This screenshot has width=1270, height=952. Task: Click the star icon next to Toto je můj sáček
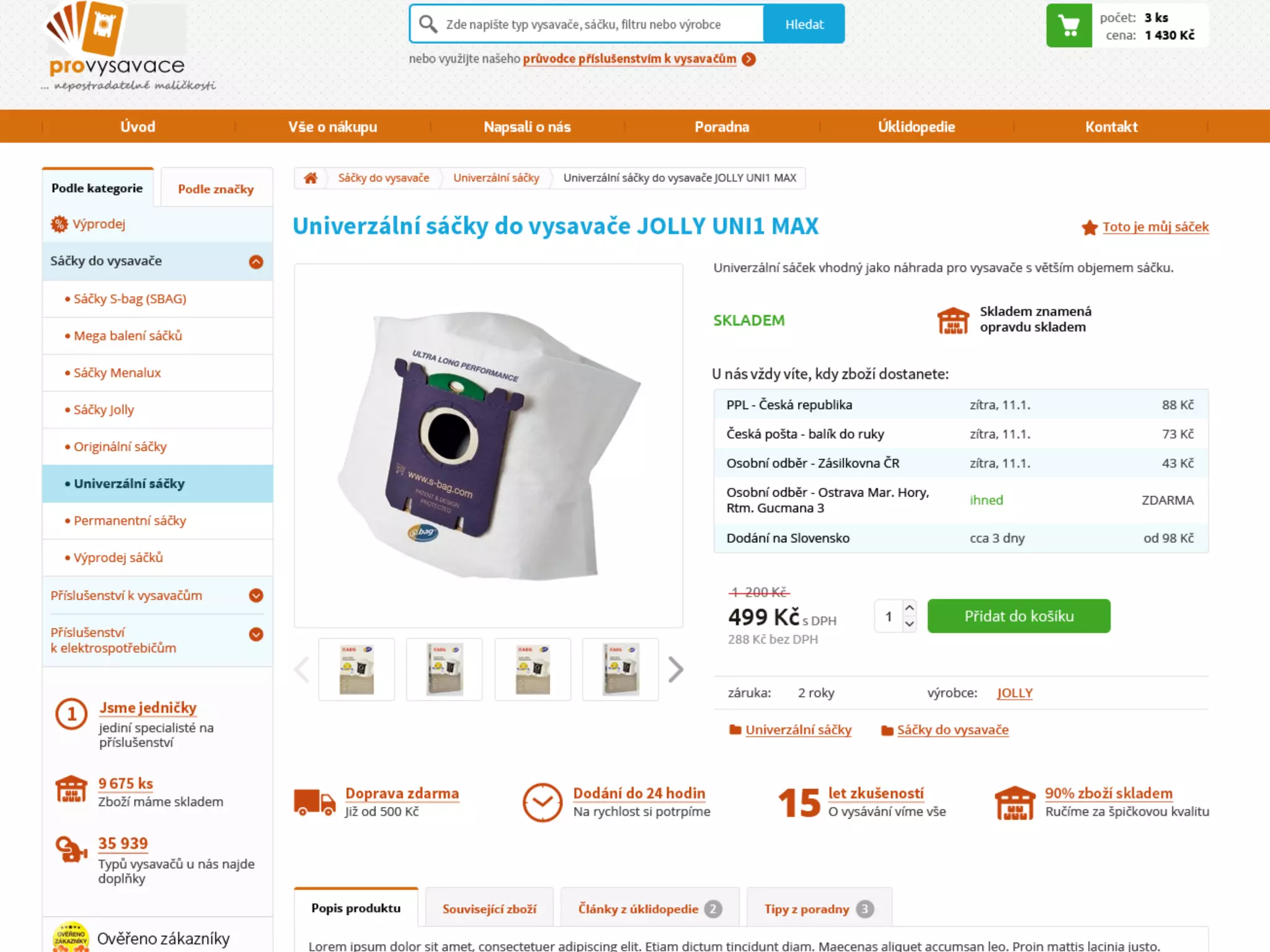(1089, 227)
